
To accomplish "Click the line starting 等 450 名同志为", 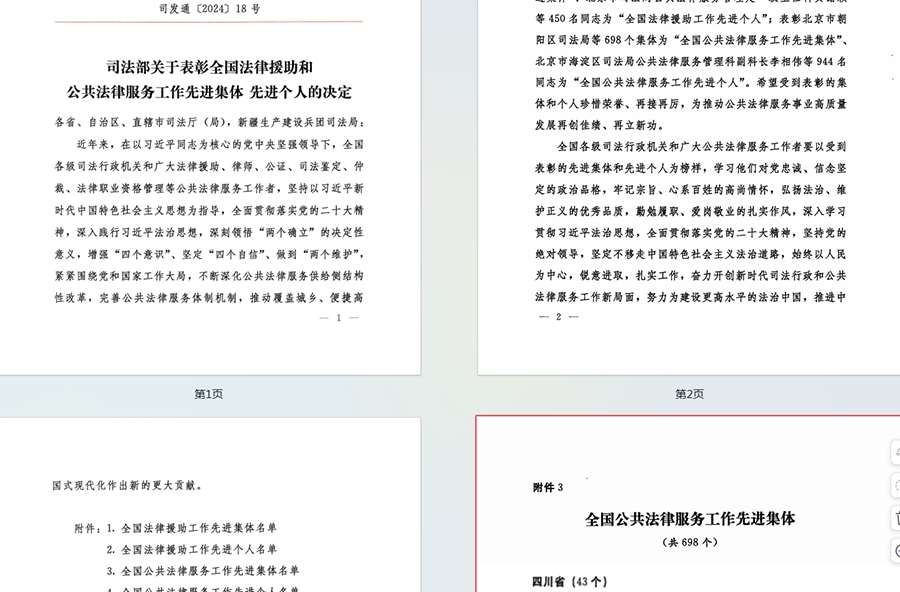I will coord(691,19).
